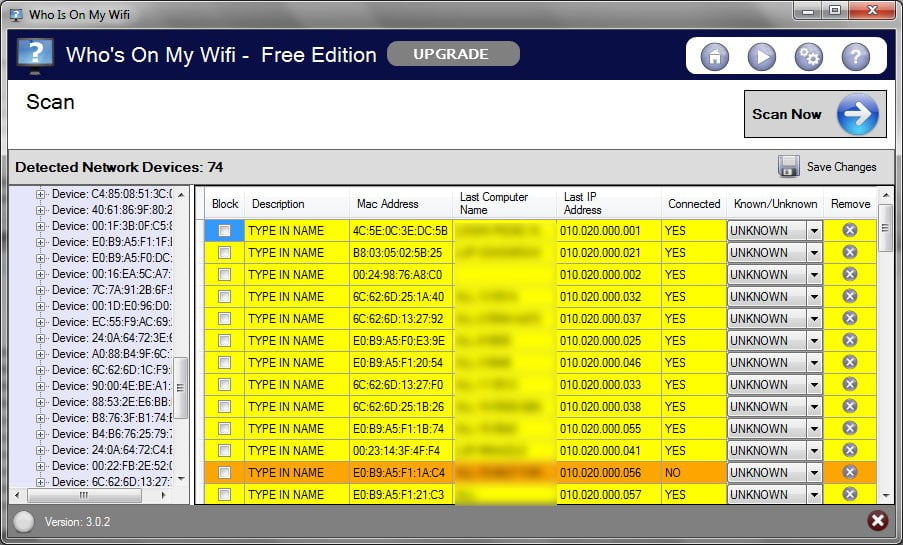Click the Connected column header
This screenshot has width=903, height=545.
click(694, 204)
